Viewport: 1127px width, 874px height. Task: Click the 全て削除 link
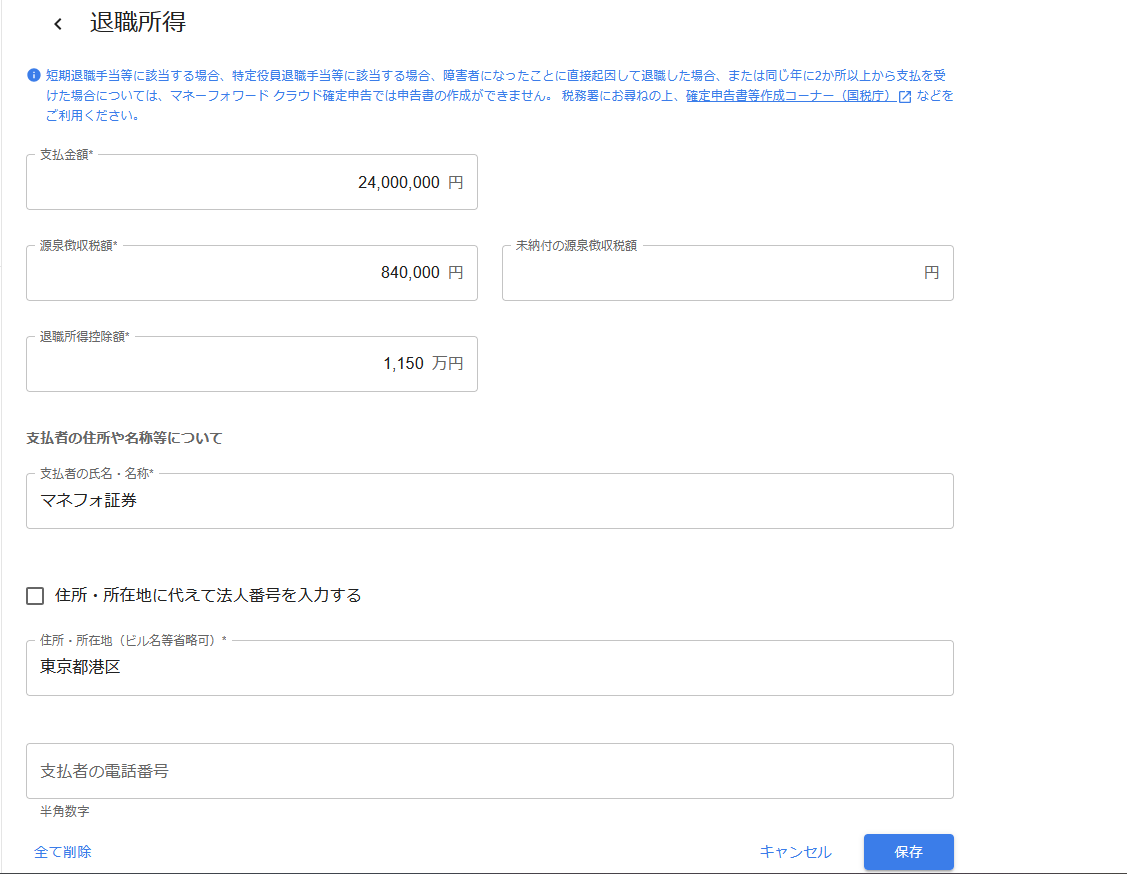[63, 852]
